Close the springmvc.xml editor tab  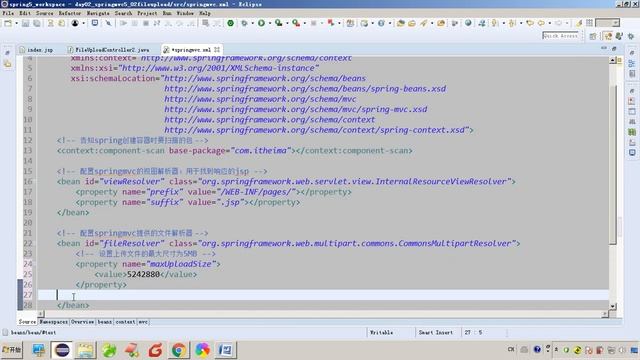coord(217,49)
